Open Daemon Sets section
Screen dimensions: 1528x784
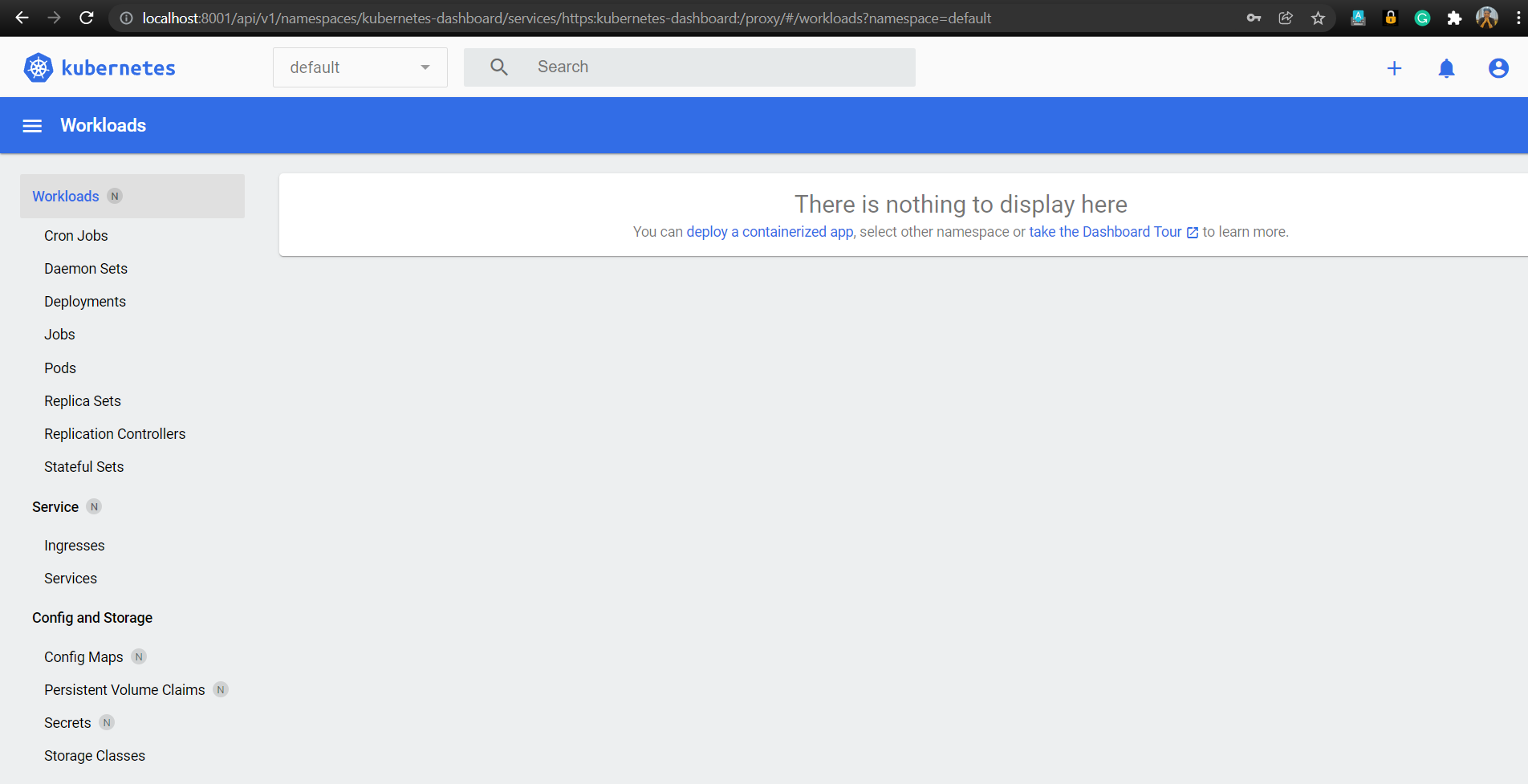click(86, 269)
